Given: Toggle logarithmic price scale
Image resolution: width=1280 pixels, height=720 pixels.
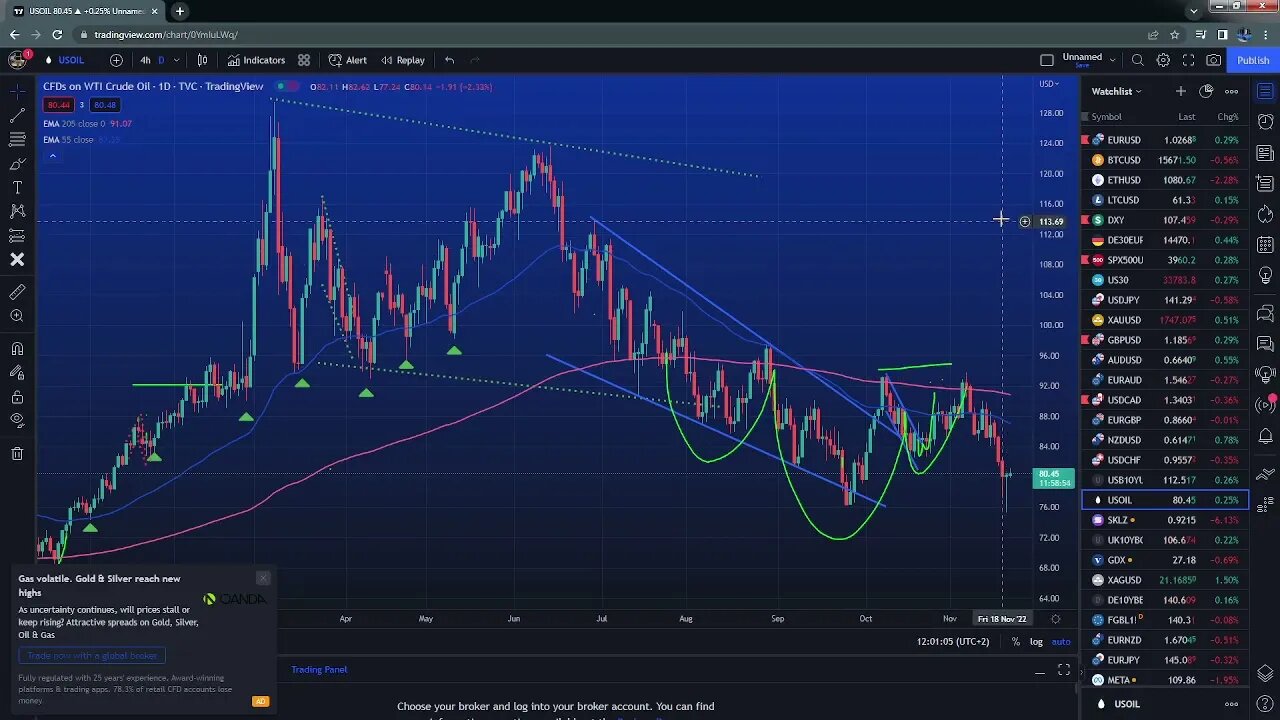Looking at the screenshot, I should [x=1036, y=642].
